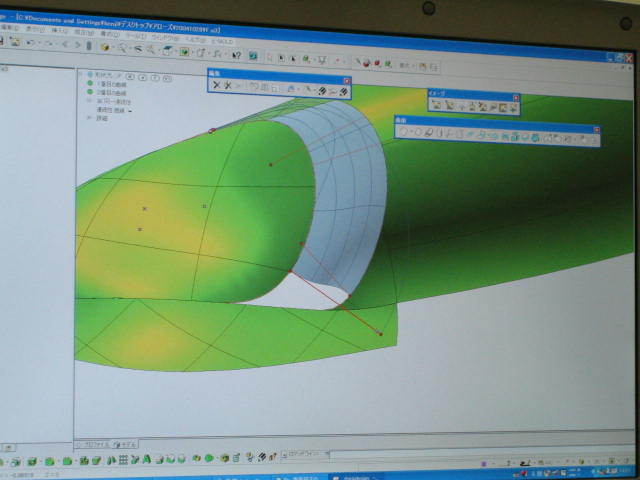Image resolution: width=640 pixels, height=480 pixels.
Task: Open the 表示 (View) menu
Action: pos(35,29)
